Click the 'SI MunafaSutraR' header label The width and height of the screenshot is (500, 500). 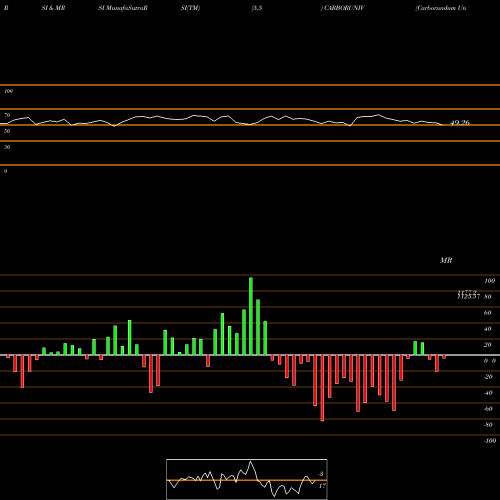(123, 8)
